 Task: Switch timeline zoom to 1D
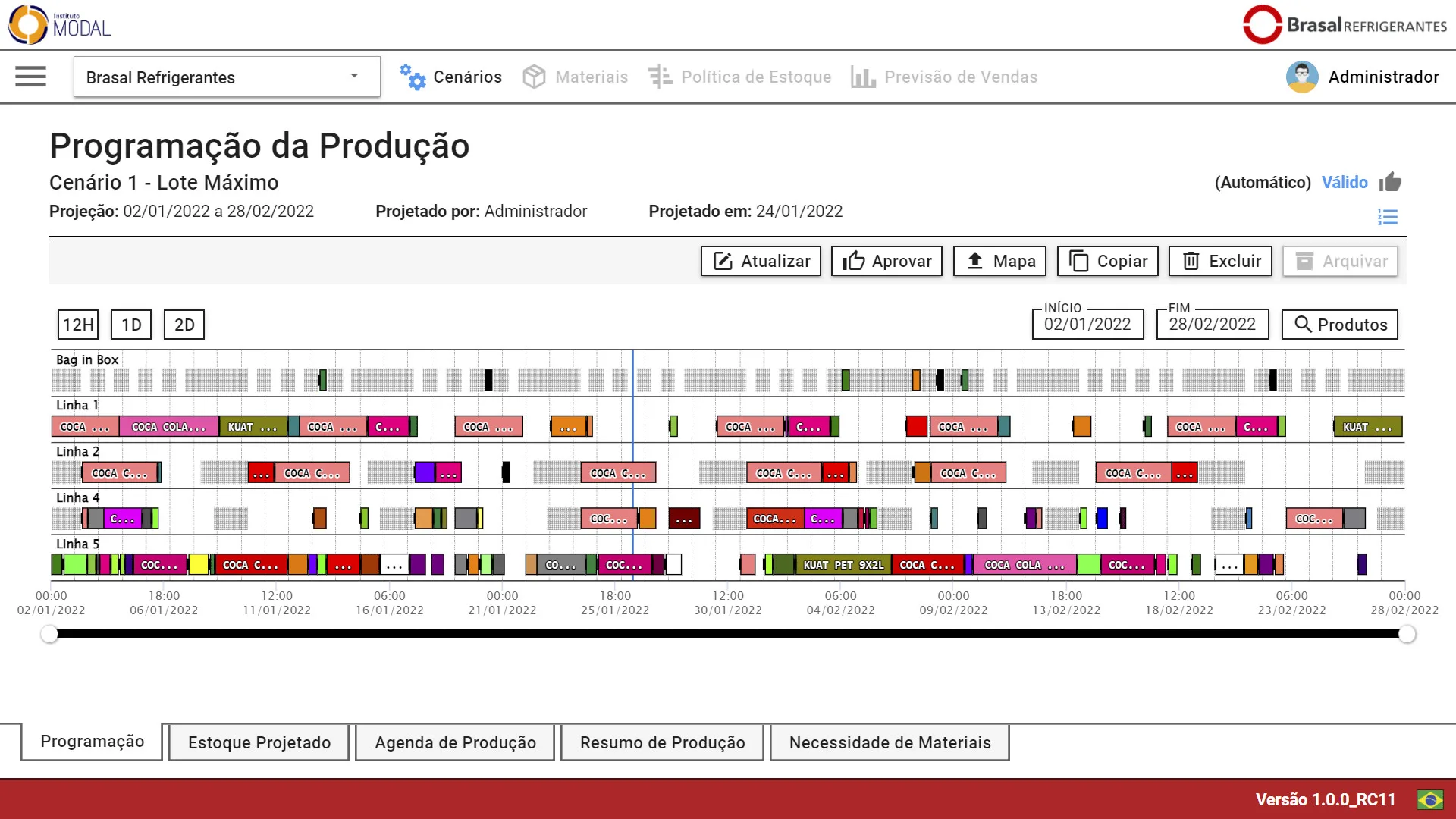coord(131,325)
